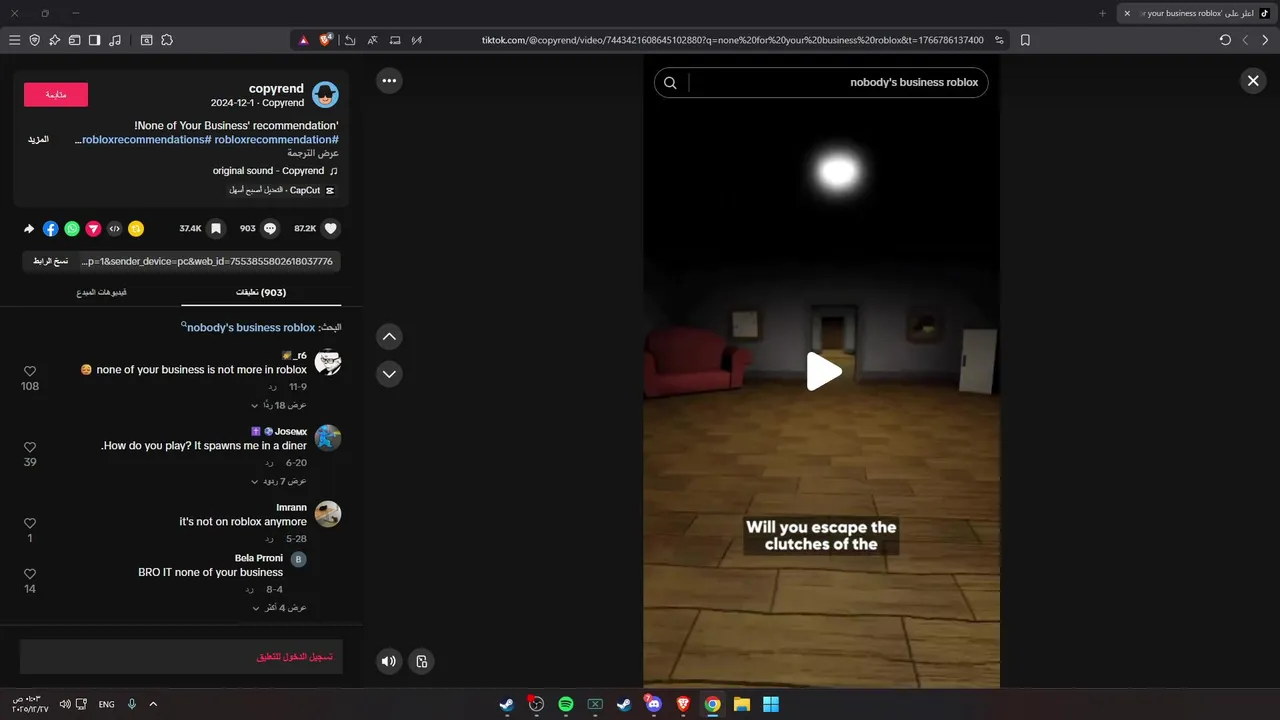Share the video to Facebook
This screenshot has width=1280, height=720.
51,229
